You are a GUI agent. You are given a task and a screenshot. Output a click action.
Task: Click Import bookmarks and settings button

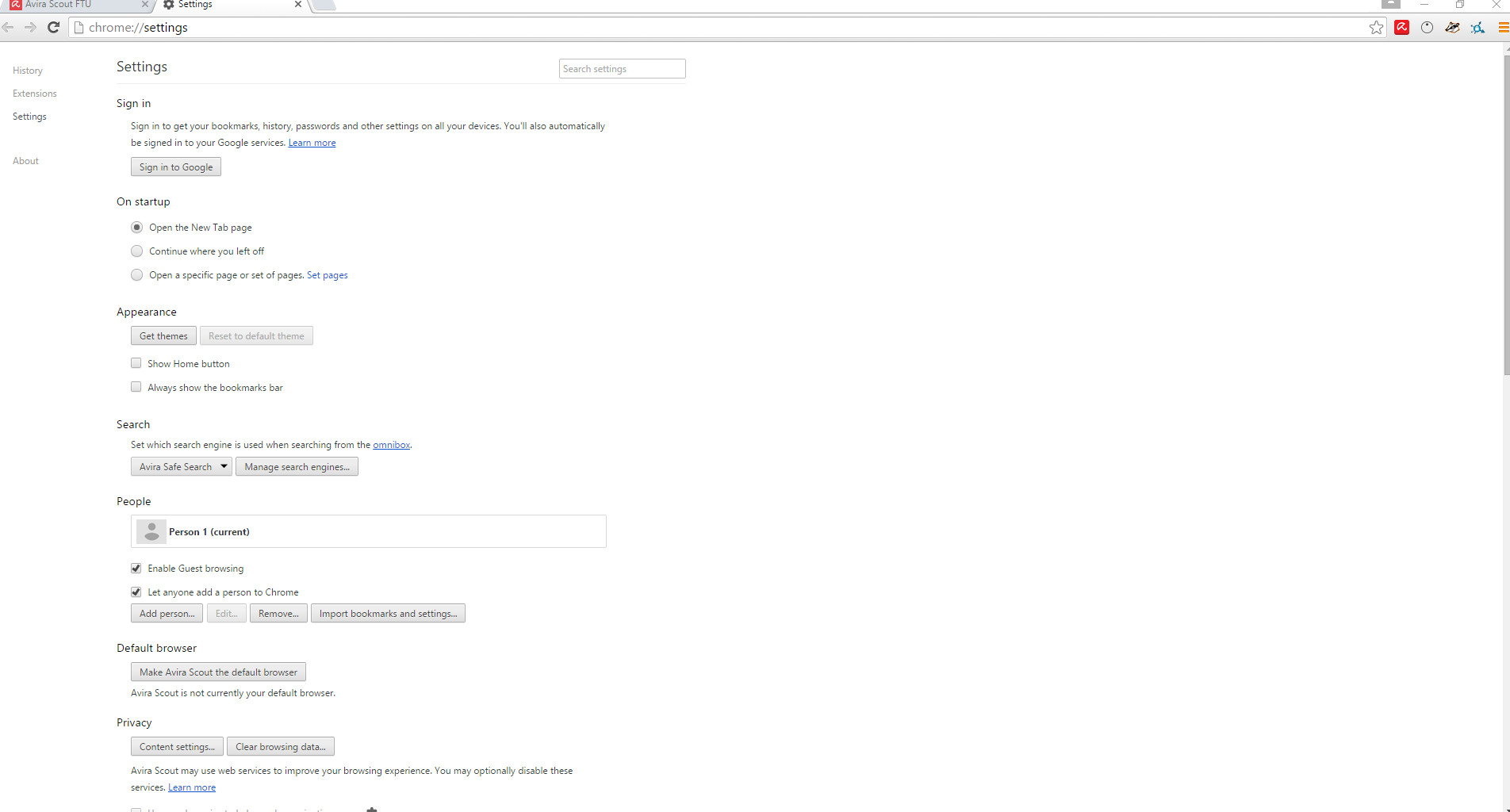(x=388, y=614)
